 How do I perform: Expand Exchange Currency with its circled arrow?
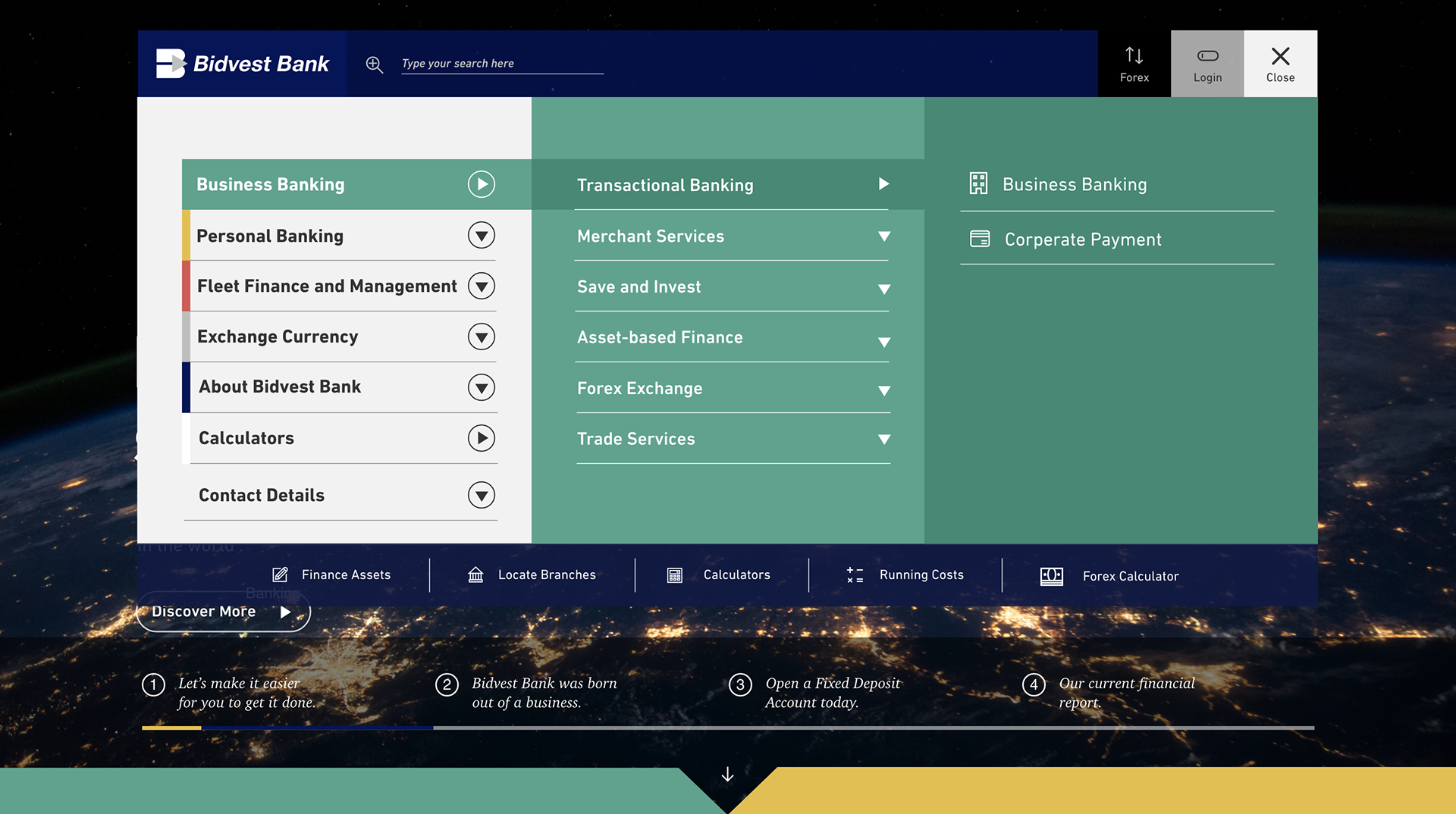click(482, 337)
